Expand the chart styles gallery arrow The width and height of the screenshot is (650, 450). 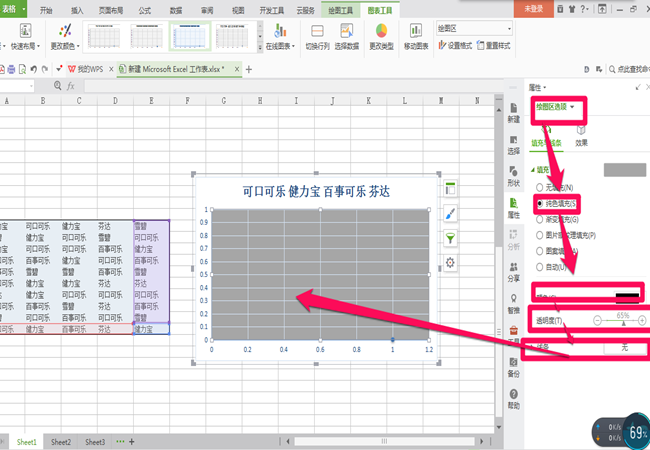pyautogui.click(x=260, y=47)
